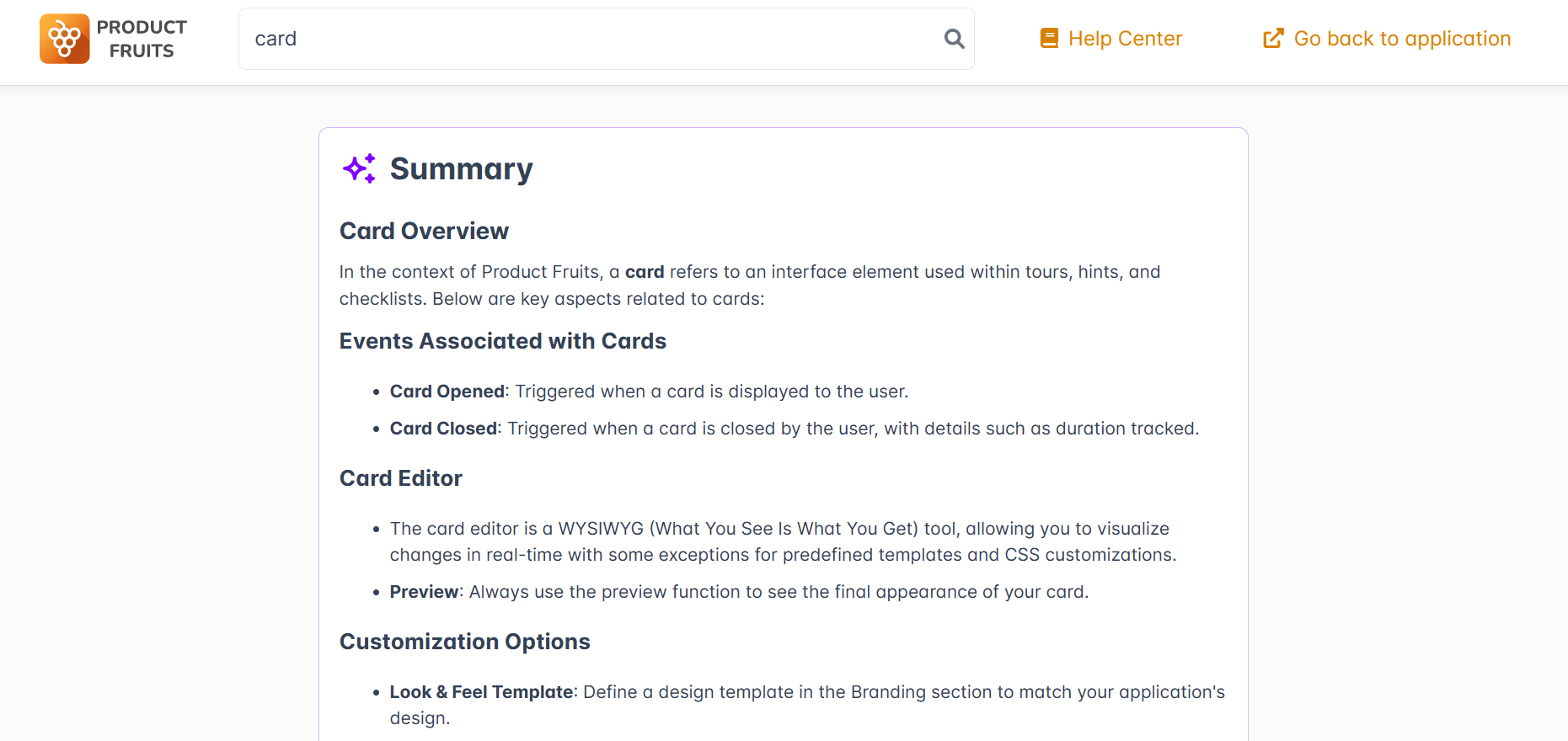
Task: Open the Help Center link
Action: [x=1125, y=39]
